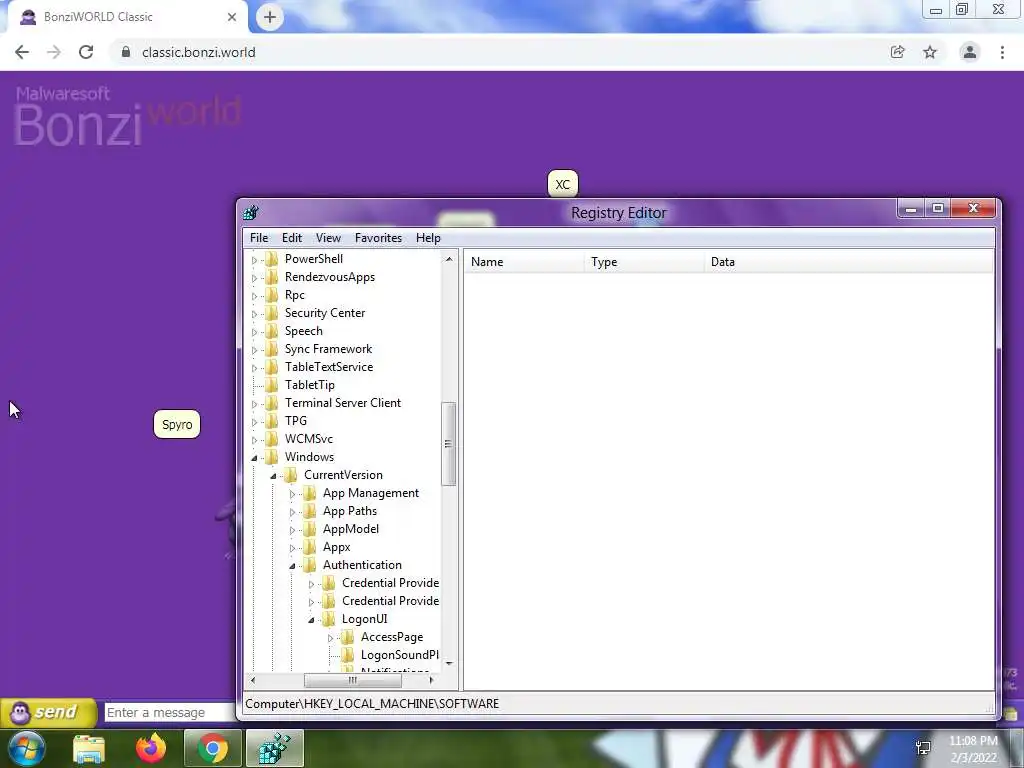Screen dimensions: 1024x768
Task: Expand the PowerShell registry key
Action: (254, 260)
